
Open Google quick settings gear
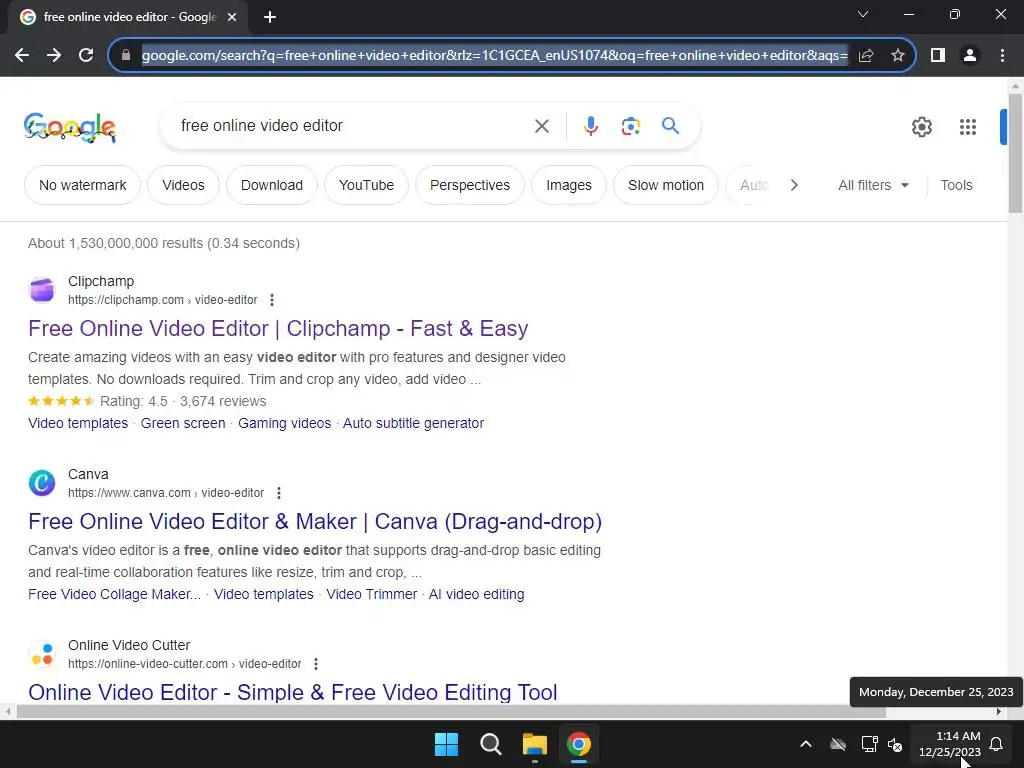[x=921, y=127]
